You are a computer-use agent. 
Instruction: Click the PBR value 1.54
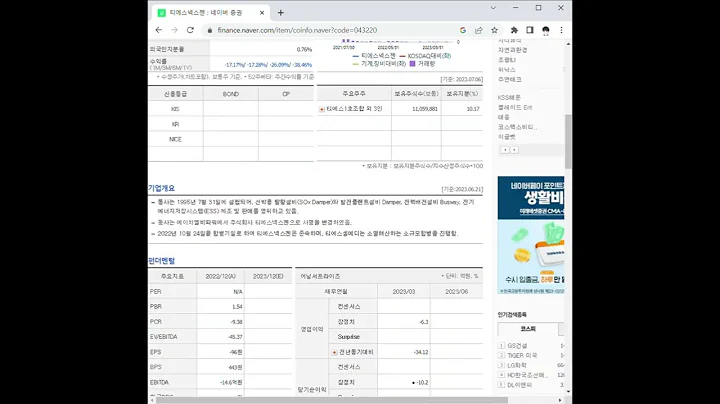(x=237, y=307)
